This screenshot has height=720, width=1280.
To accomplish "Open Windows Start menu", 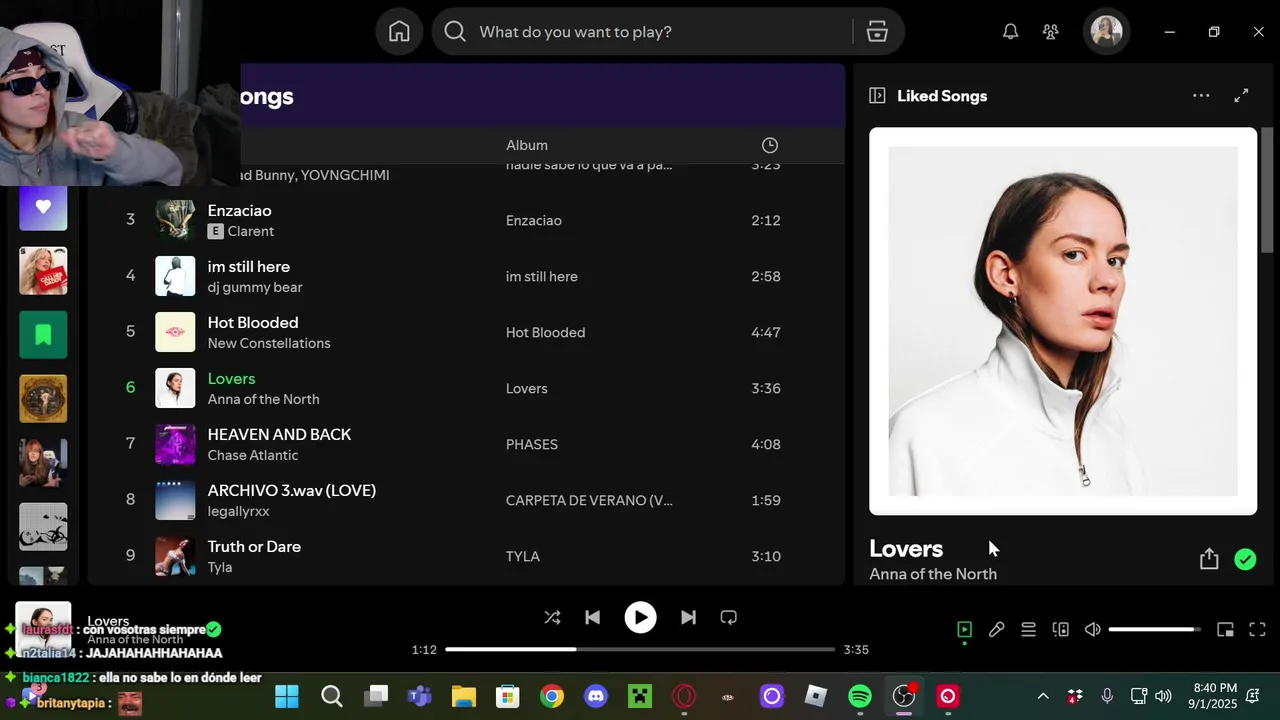I will coord(287,696).
